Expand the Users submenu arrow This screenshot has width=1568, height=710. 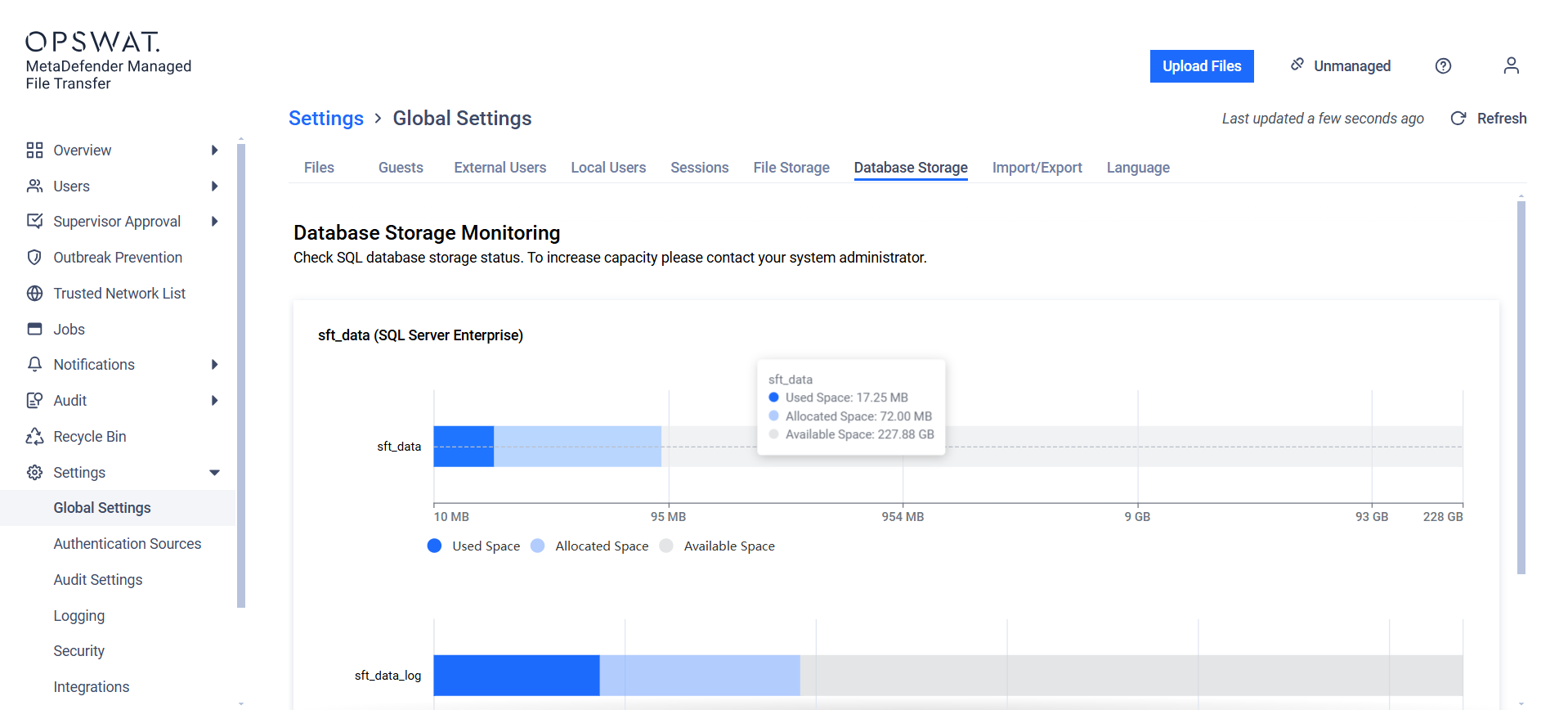click(214, 186)
